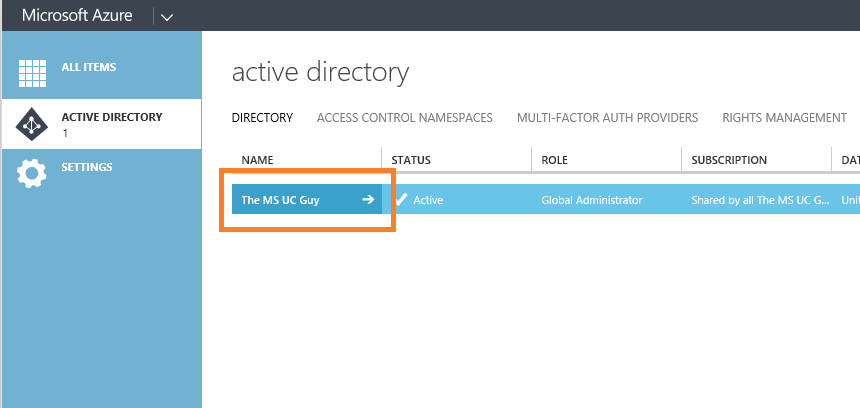
Task: Open The MS UC Guy directory
Action: point(280,200)
